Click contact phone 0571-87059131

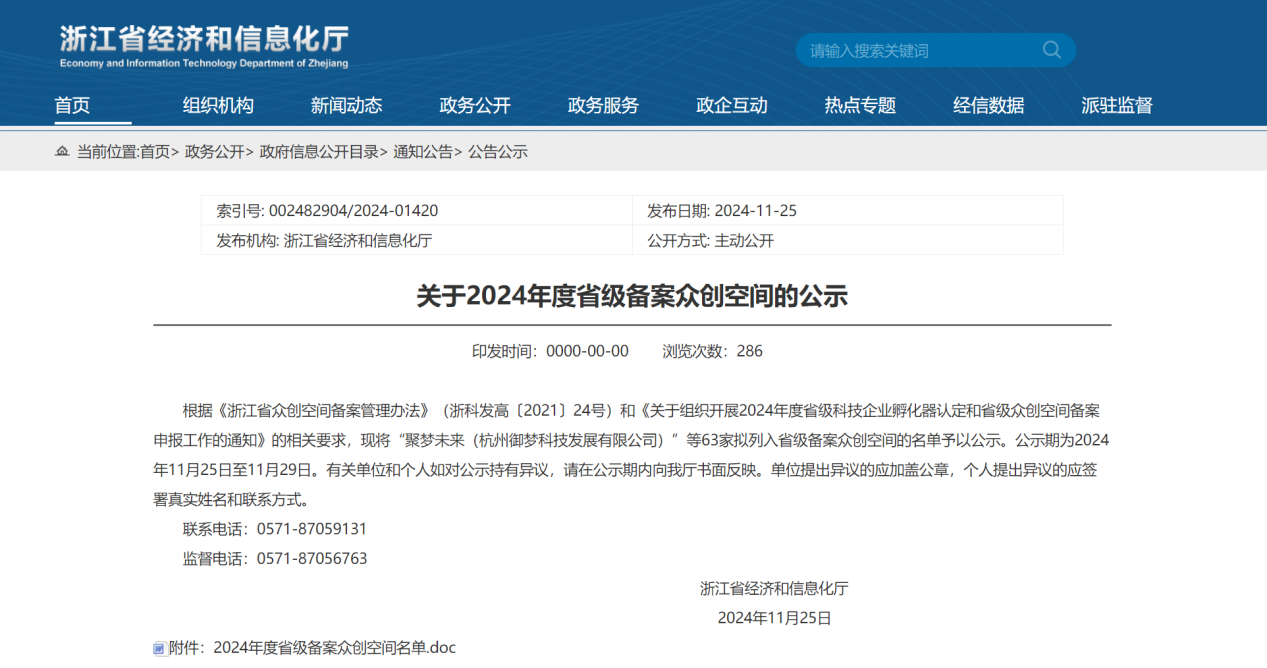(312, 529)
